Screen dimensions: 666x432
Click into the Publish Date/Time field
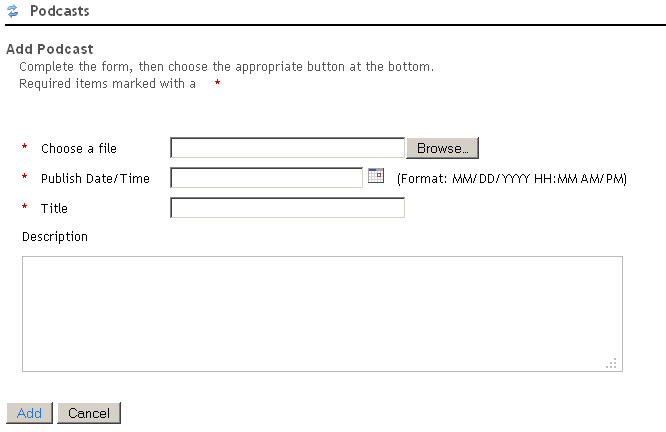coord(266,178)
